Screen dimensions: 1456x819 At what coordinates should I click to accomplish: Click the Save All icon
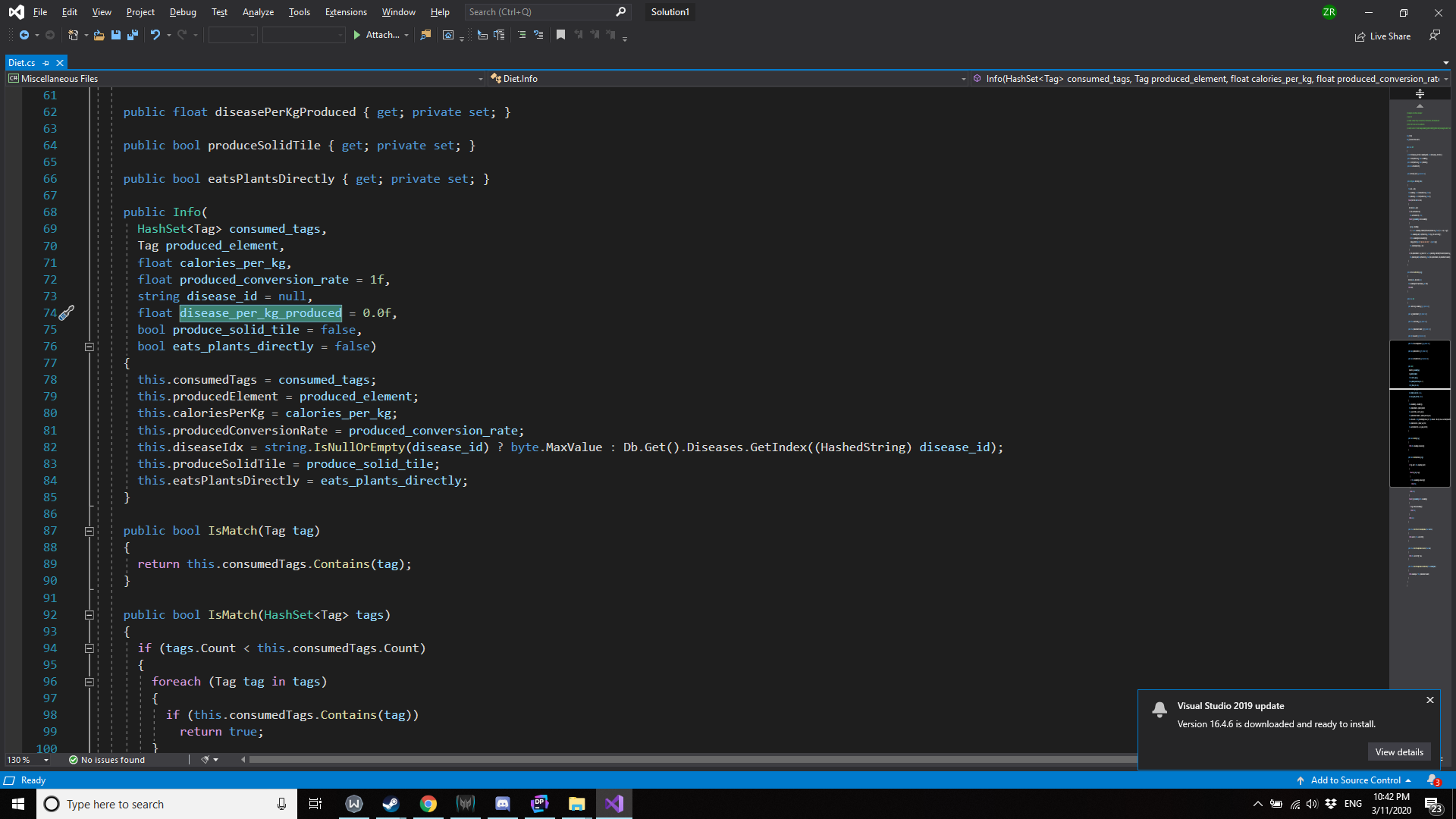pos(133,35)
